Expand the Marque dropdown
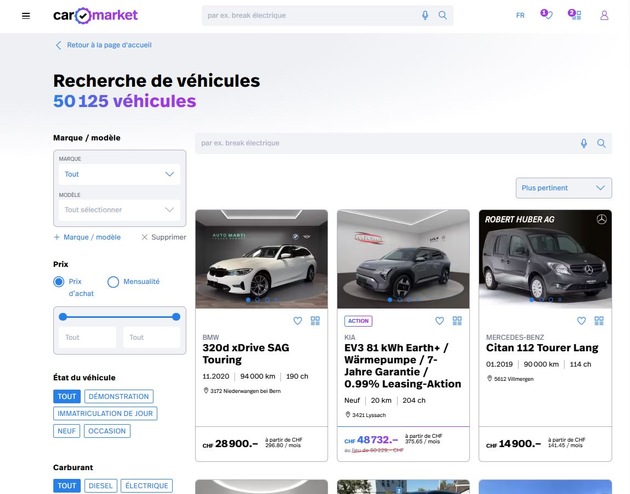The height and width of the screenshot is (494, 630). tap(119, 174)
